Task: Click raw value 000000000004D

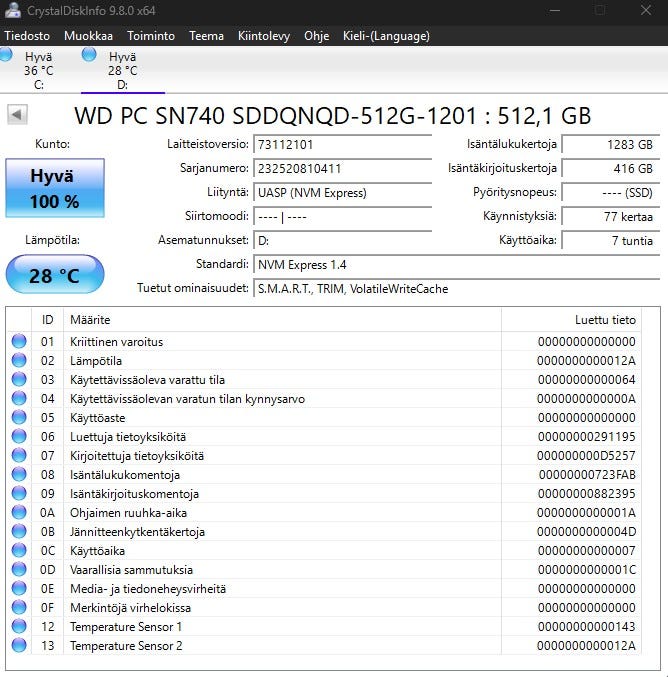Action: pyautogui.click(x=586, y=531)
